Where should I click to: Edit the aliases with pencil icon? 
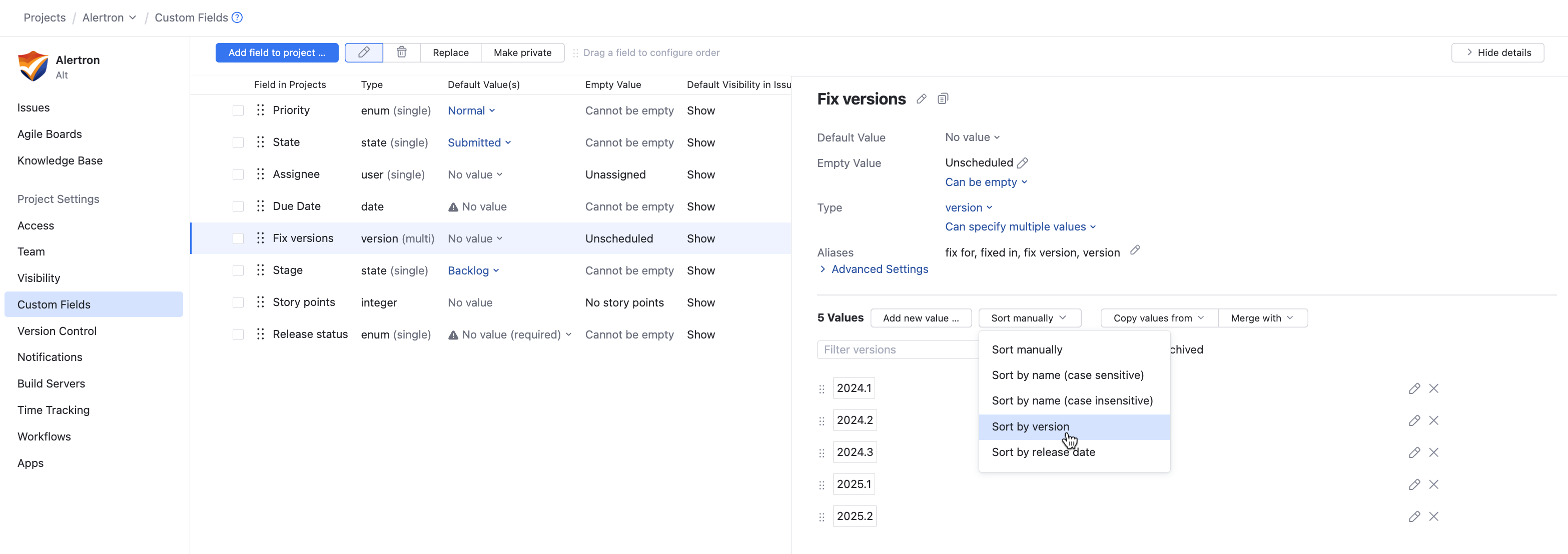tap(1135, 250)
